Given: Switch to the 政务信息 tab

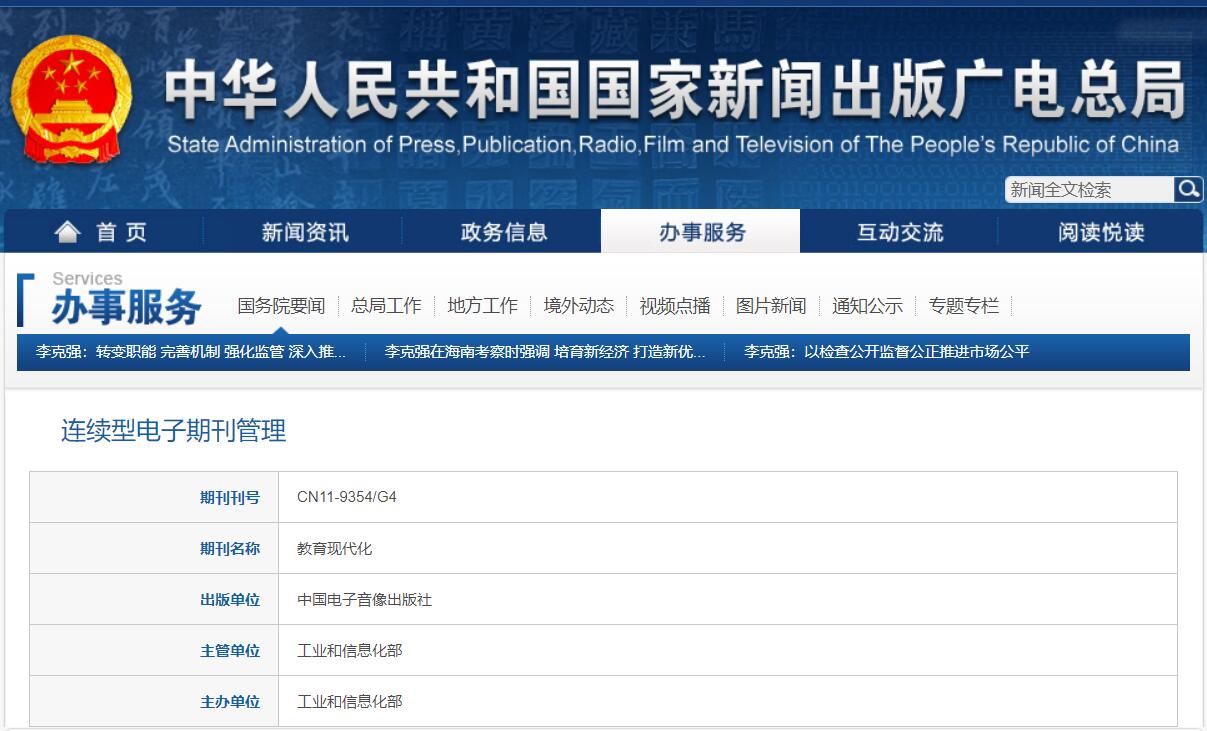Looking at the screenshot, I should pyautogui.click(x=504, y=232).
